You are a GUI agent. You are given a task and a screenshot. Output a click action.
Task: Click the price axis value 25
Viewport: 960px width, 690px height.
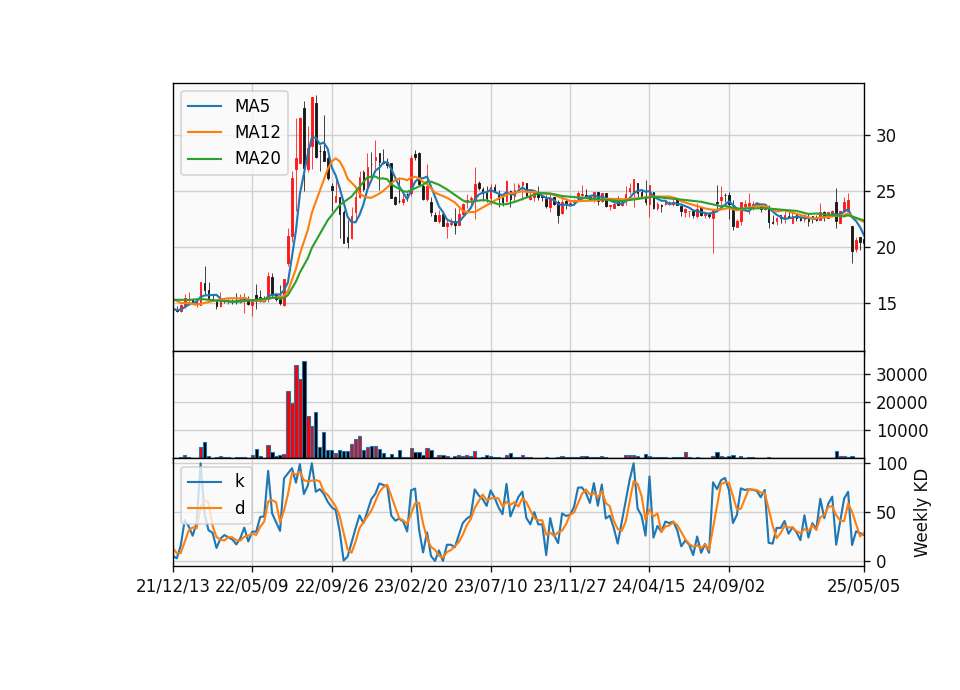[x=886, y=192]
